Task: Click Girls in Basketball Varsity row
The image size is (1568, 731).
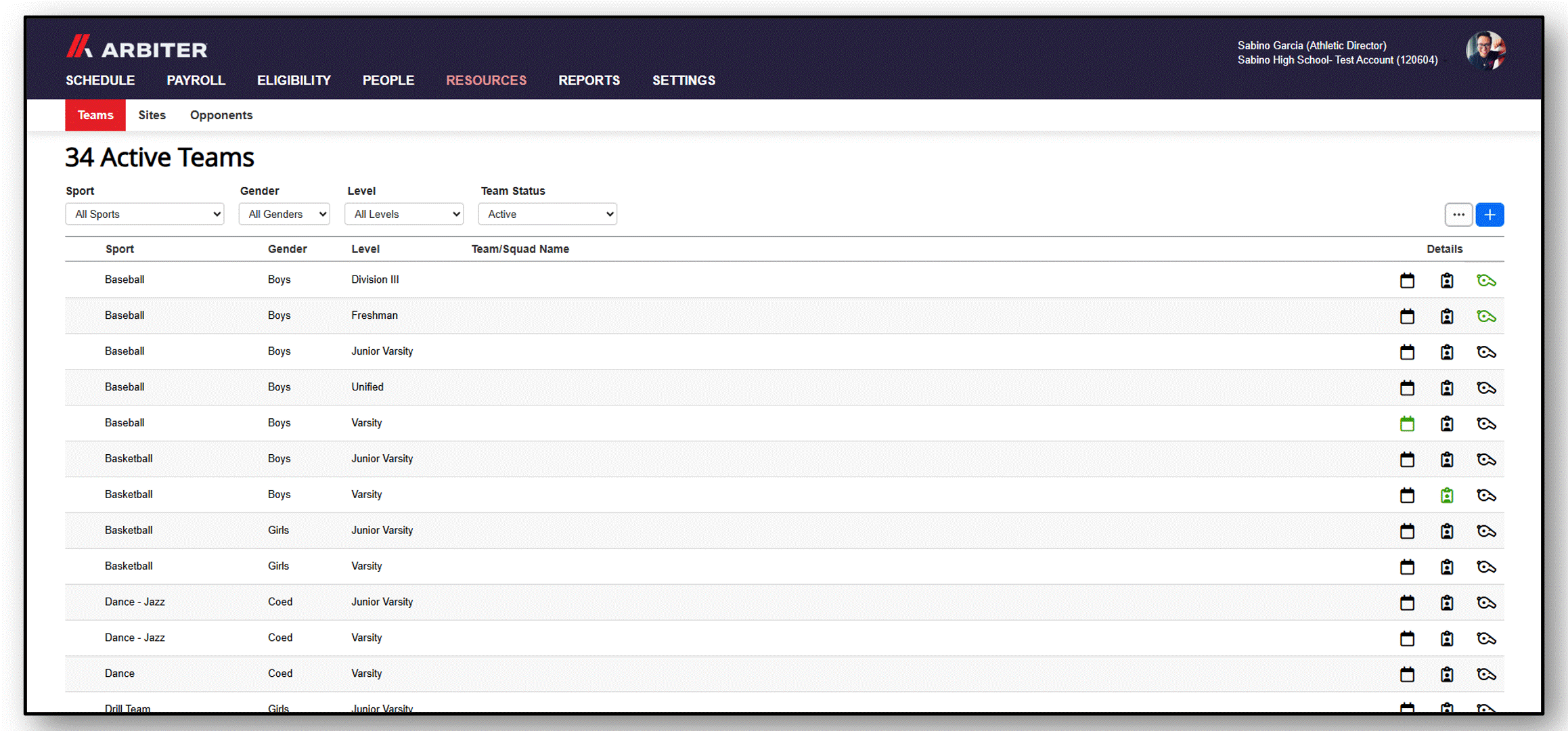Action: pyautogui.click(x=278, y=566)
